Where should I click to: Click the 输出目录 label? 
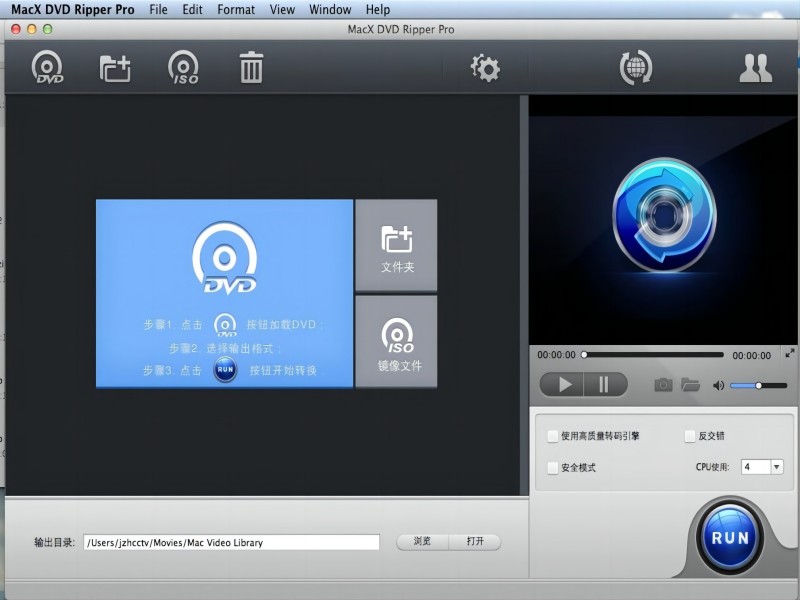55,542
